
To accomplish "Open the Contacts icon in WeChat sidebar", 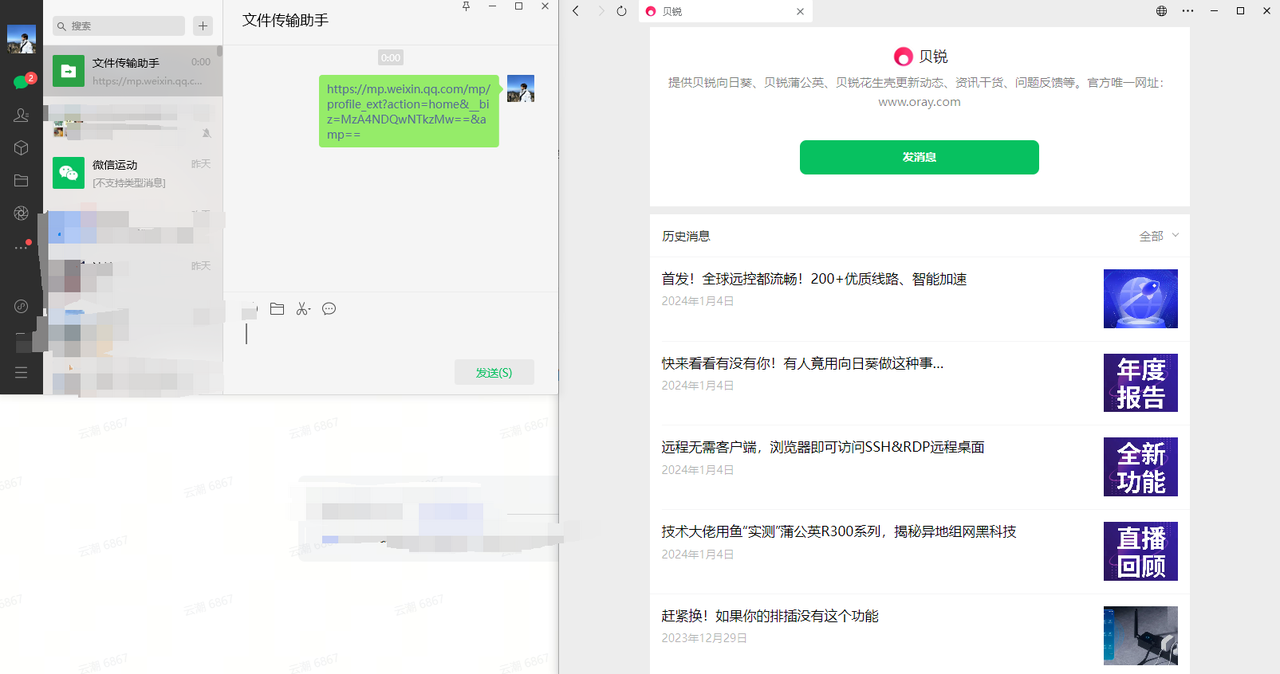I will (x=21, y=115).
